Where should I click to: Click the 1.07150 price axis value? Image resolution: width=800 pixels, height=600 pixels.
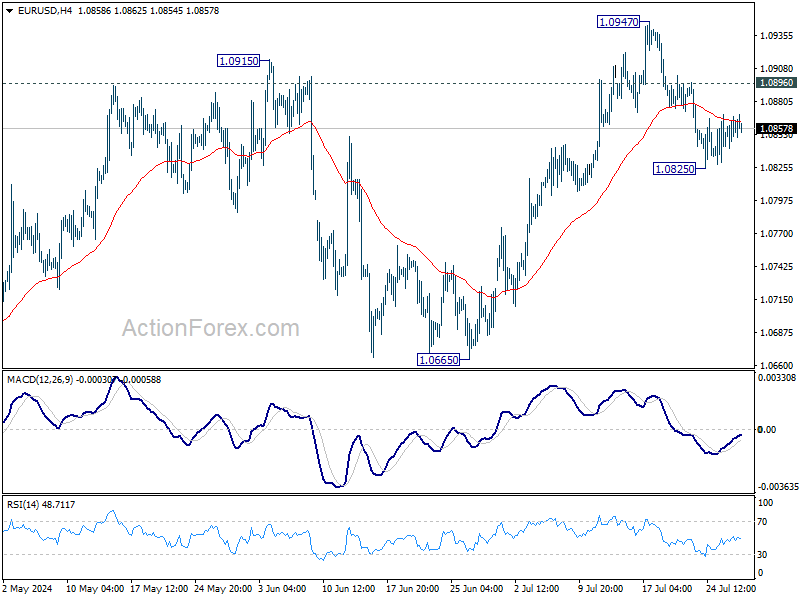point(777,299)
